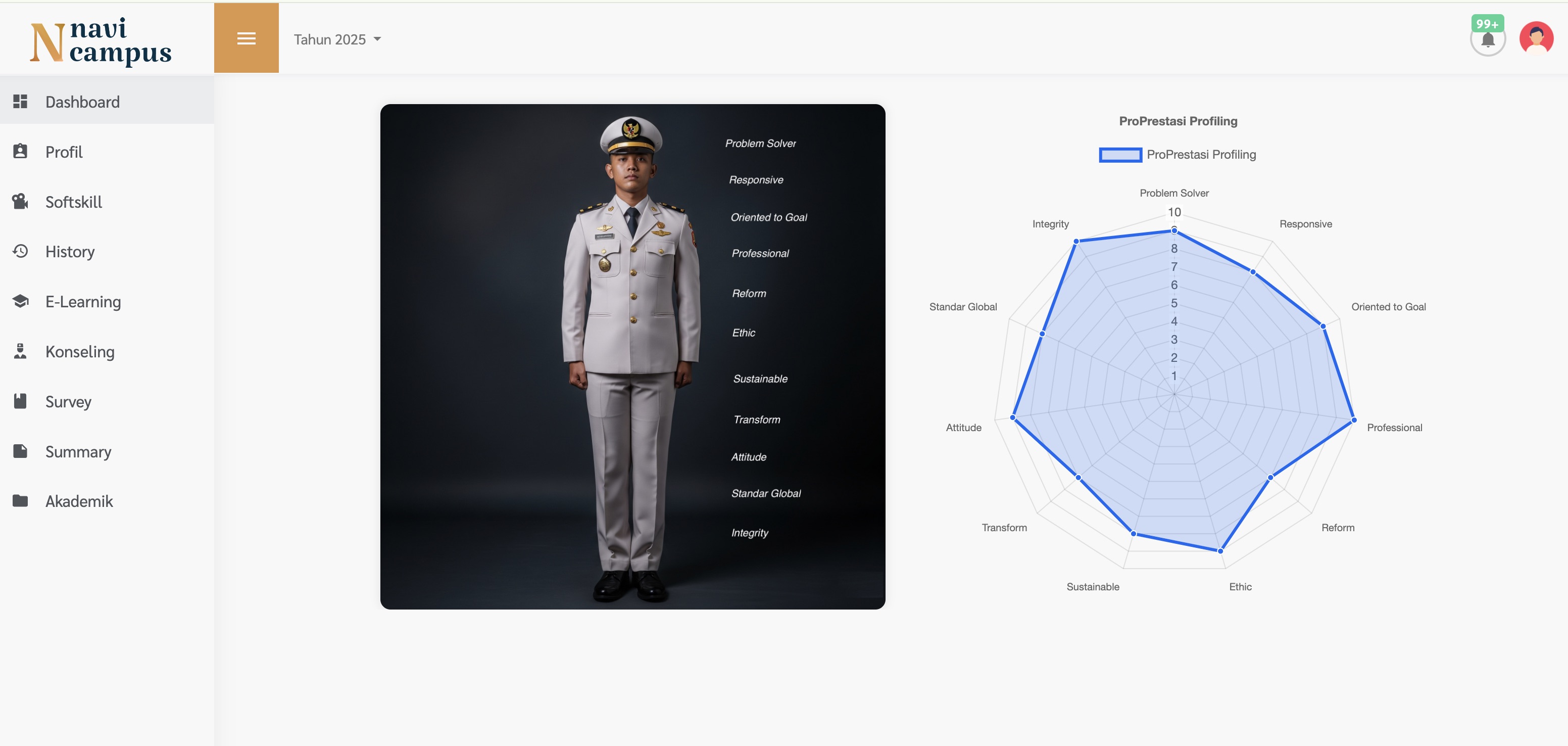
Task: Click 'Reform' text on the photo
Action: 749,294
